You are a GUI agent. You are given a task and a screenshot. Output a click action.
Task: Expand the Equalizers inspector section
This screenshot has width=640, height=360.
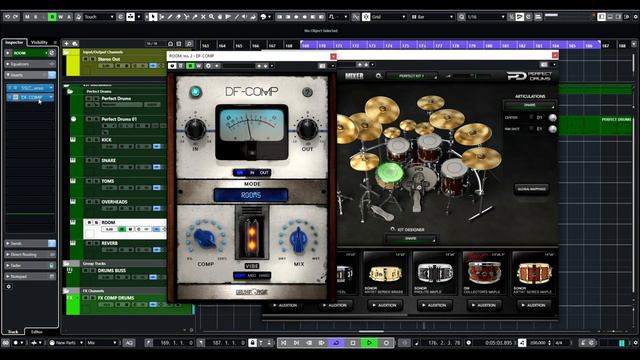30,64
